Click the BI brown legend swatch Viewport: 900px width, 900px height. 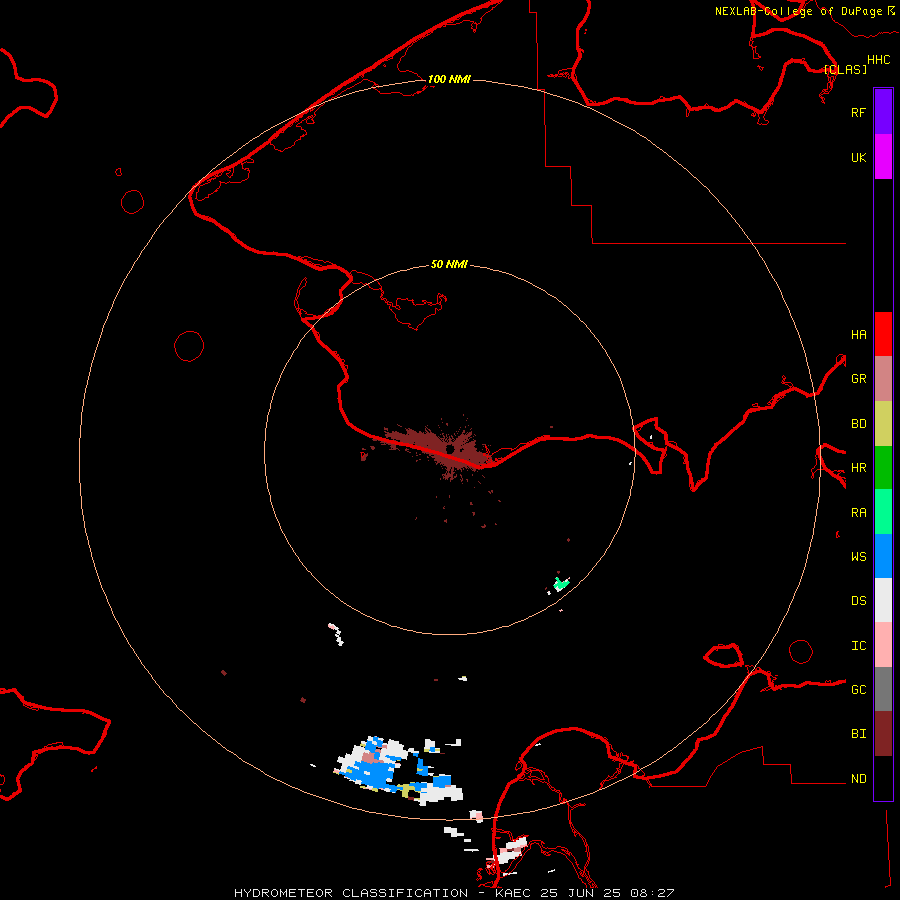pyautogui.click(x=883, y=734)
